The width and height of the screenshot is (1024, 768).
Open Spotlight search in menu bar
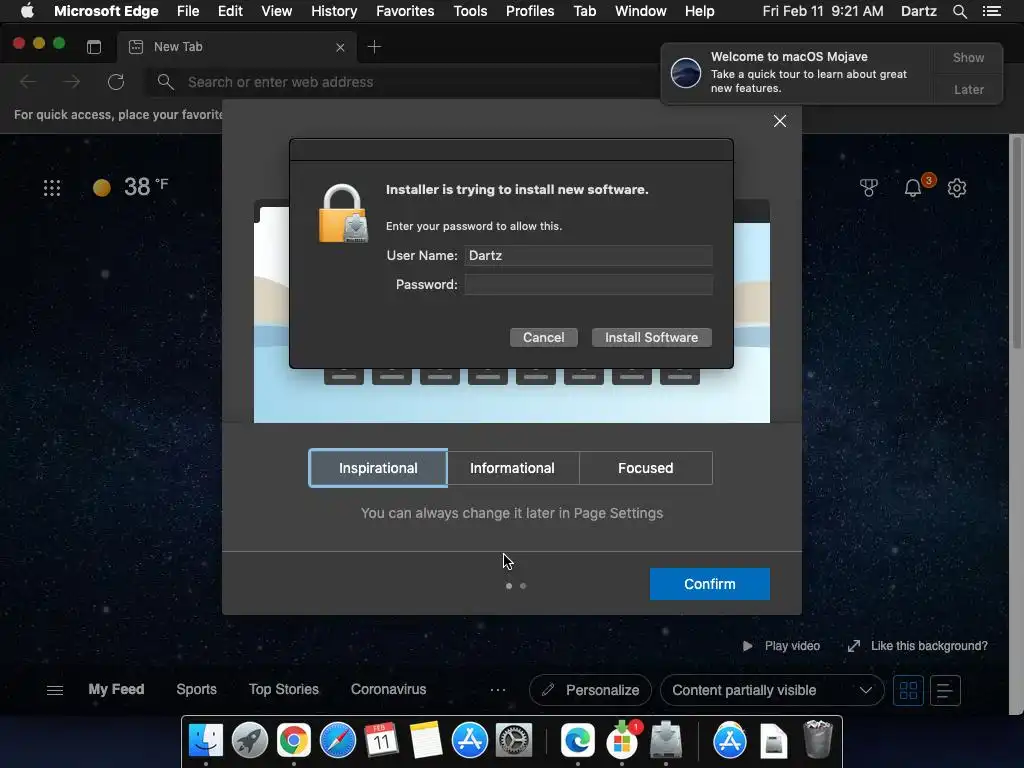pyautogui.click(x=959, y=11)
